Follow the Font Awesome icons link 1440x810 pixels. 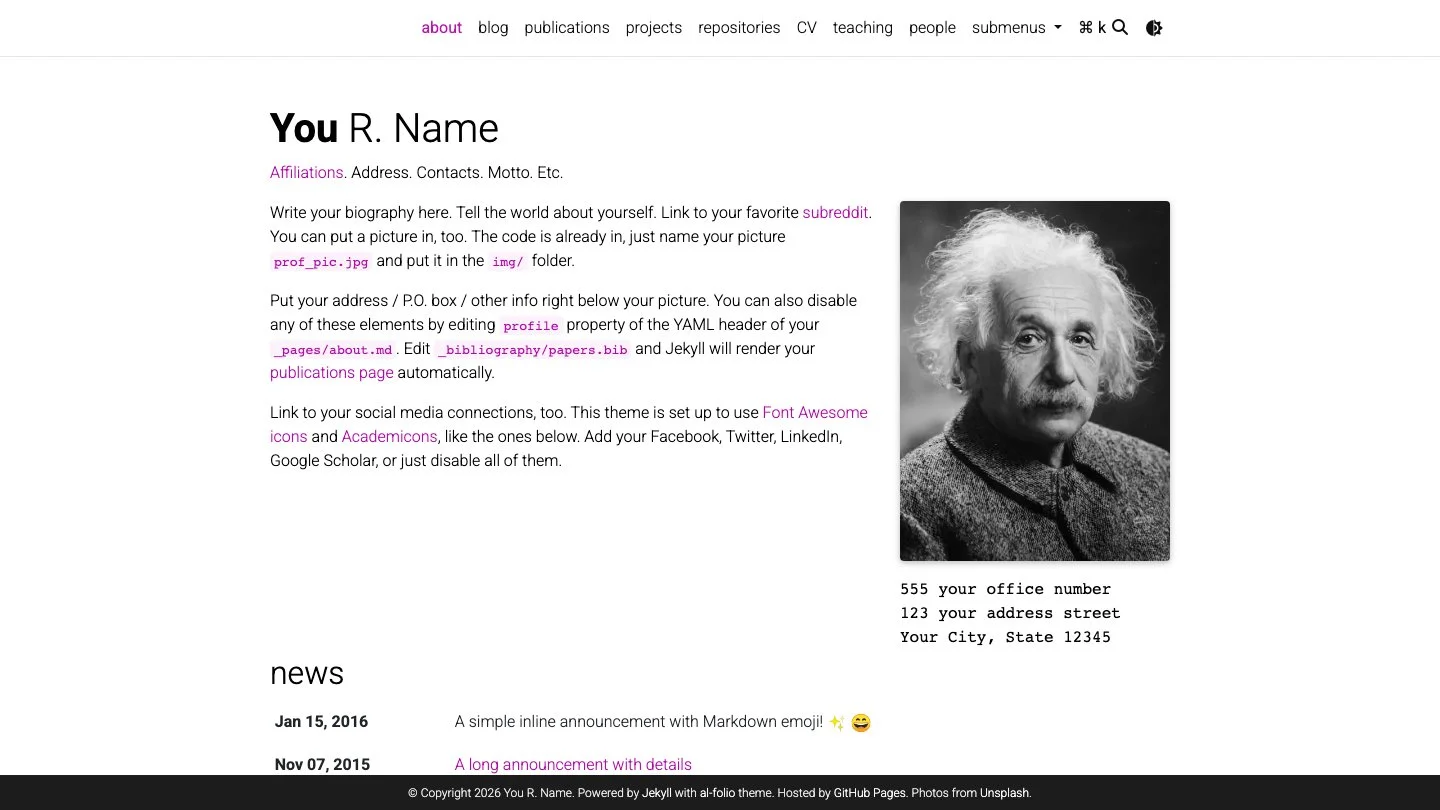[815, 412]
